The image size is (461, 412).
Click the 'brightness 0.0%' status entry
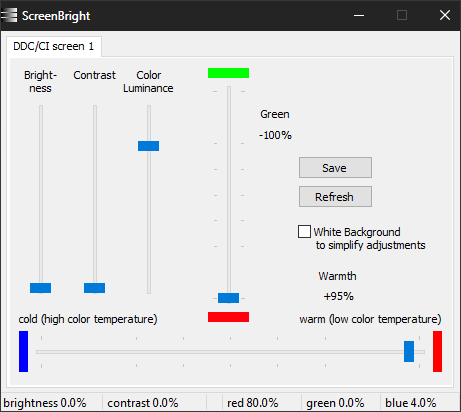[x=45, y=403]
